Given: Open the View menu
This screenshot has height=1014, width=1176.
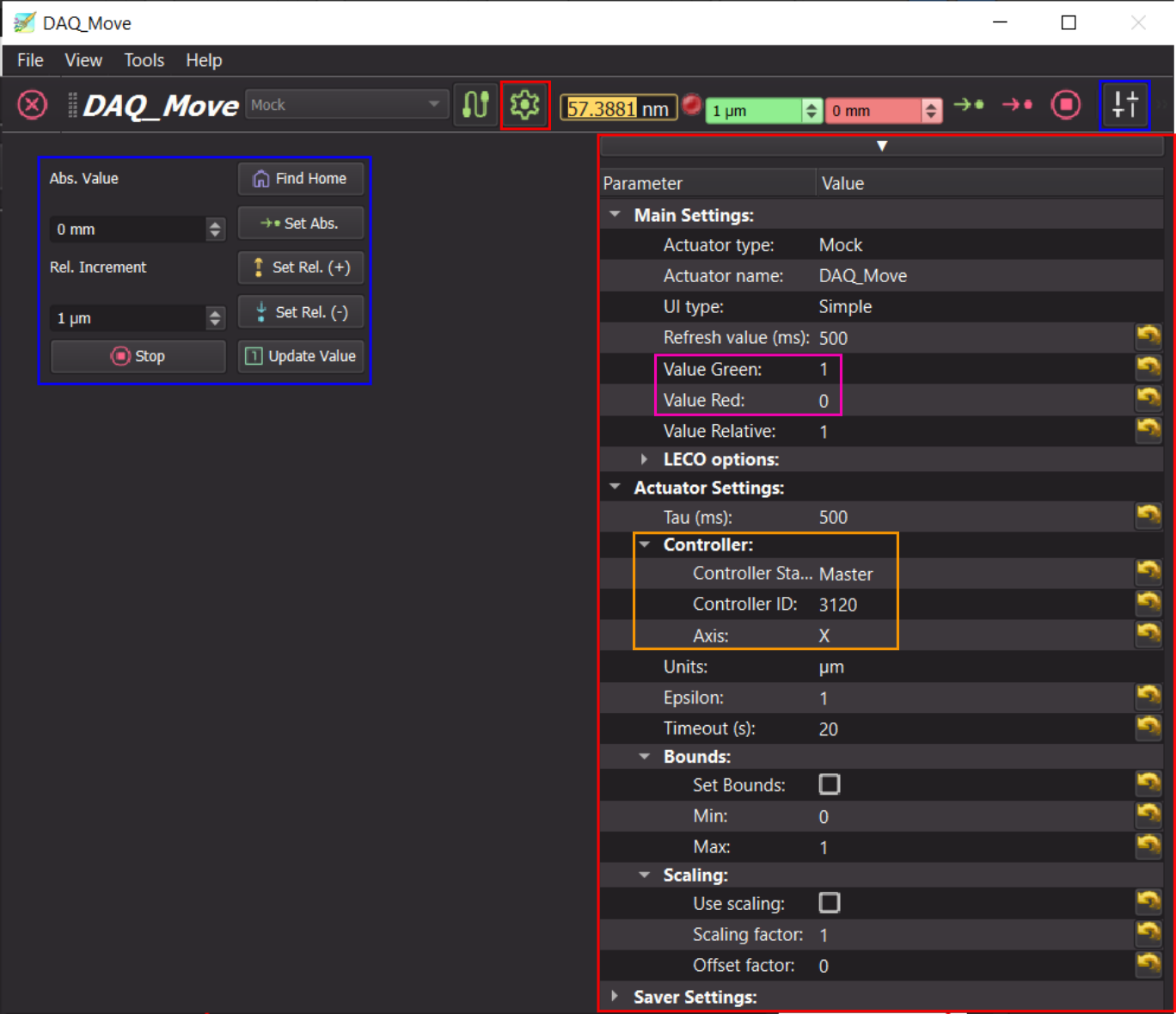Looking at the screenshot, I should [x=83, y=60].
